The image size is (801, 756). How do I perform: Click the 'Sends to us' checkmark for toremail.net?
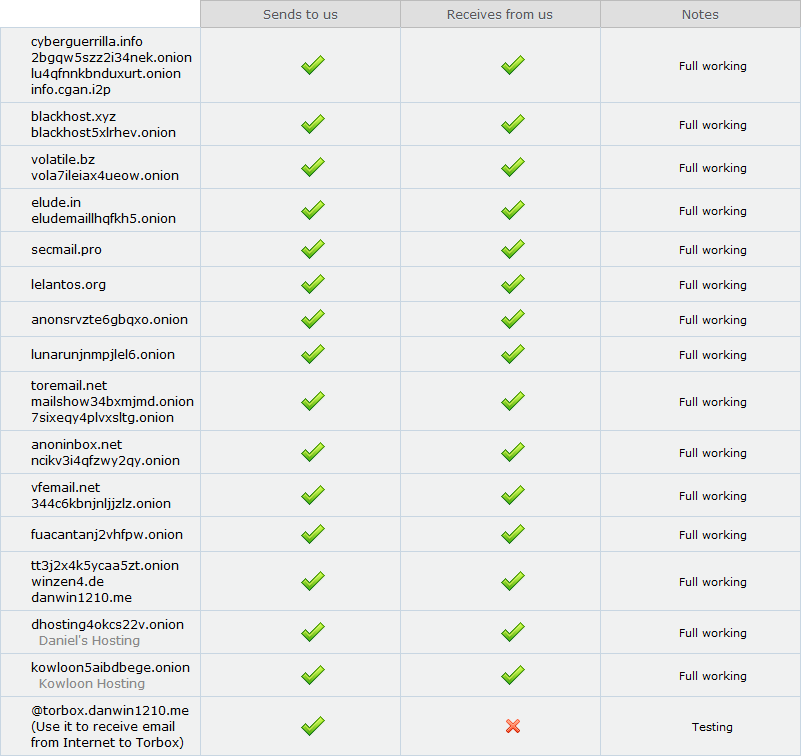point(313,402)
